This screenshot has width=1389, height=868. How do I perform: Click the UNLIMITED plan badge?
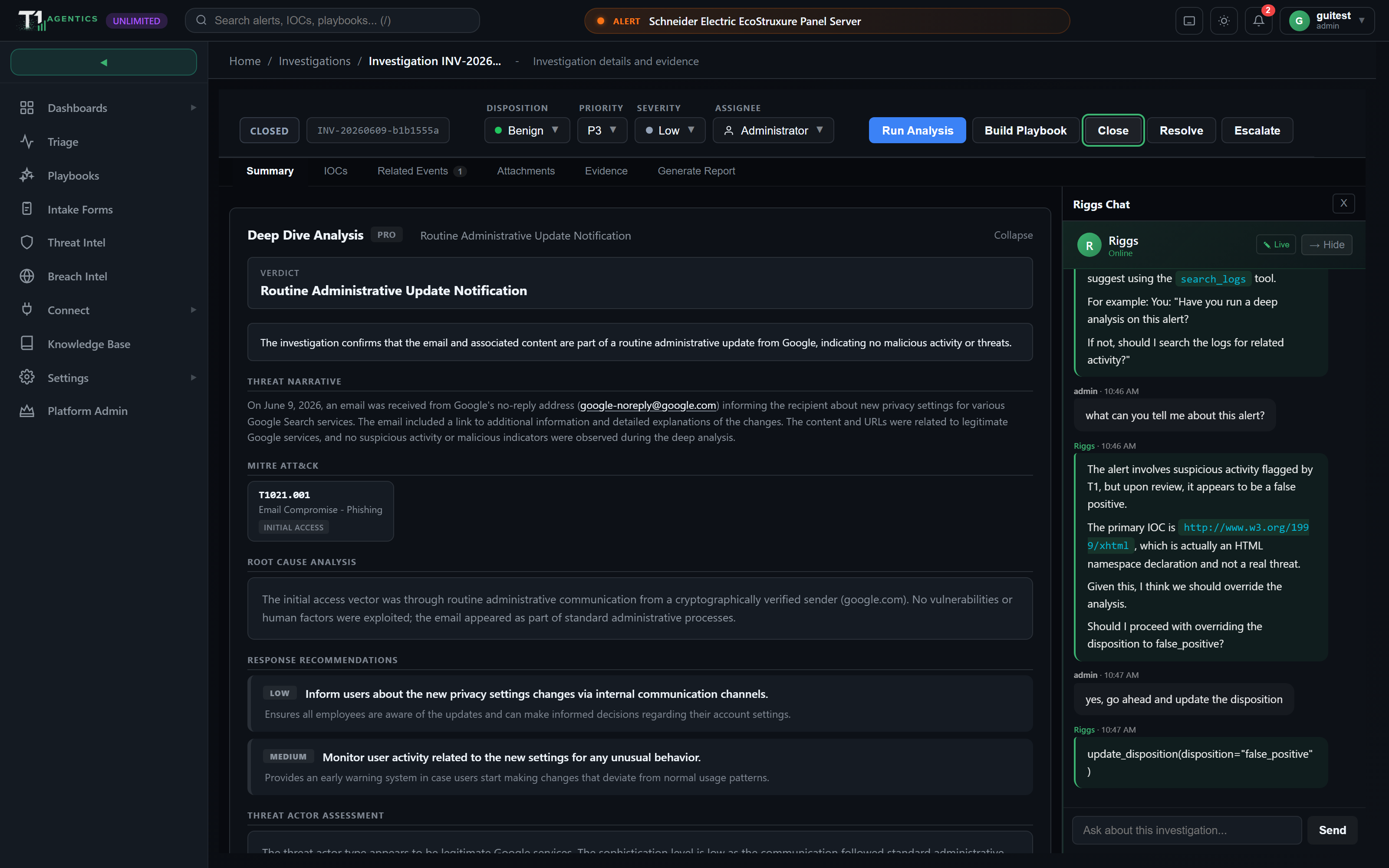[137, 21]
